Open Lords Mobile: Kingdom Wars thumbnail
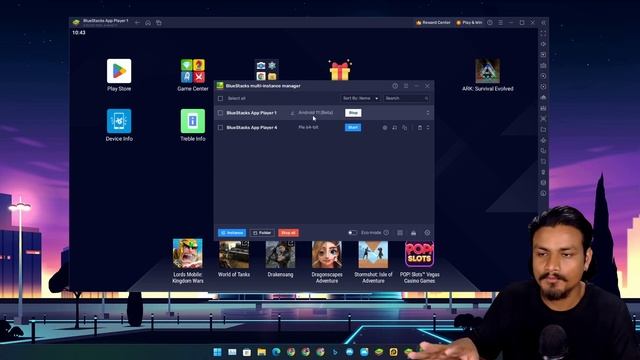640x360 pixels. pyautogui.click(x=187, y=253)
